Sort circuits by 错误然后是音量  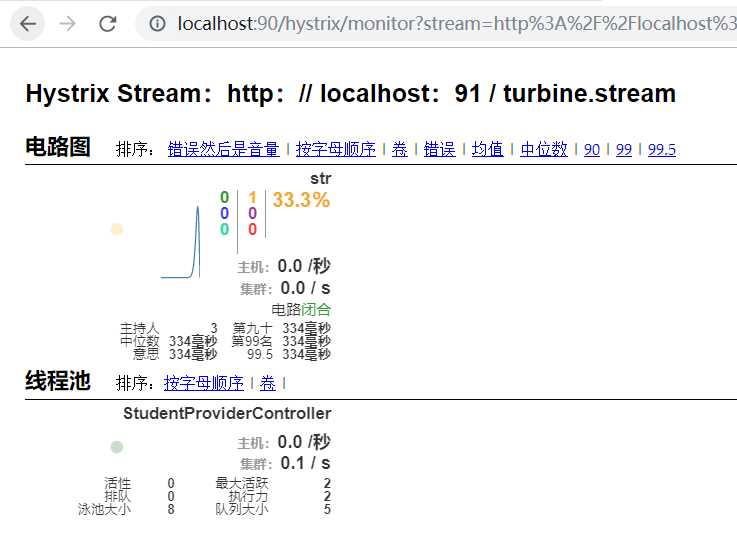tap(223, 149)
